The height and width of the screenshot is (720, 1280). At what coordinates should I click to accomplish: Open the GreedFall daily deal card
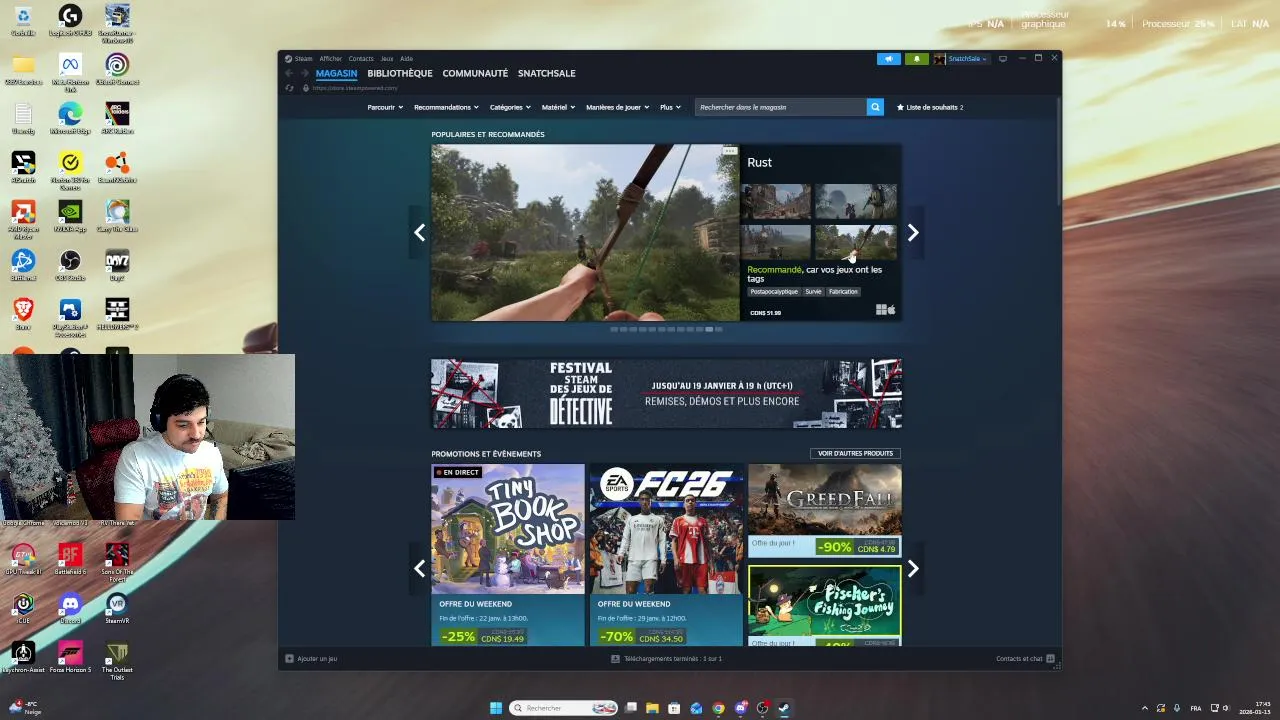pyautogui.click(x=825, y=510)
